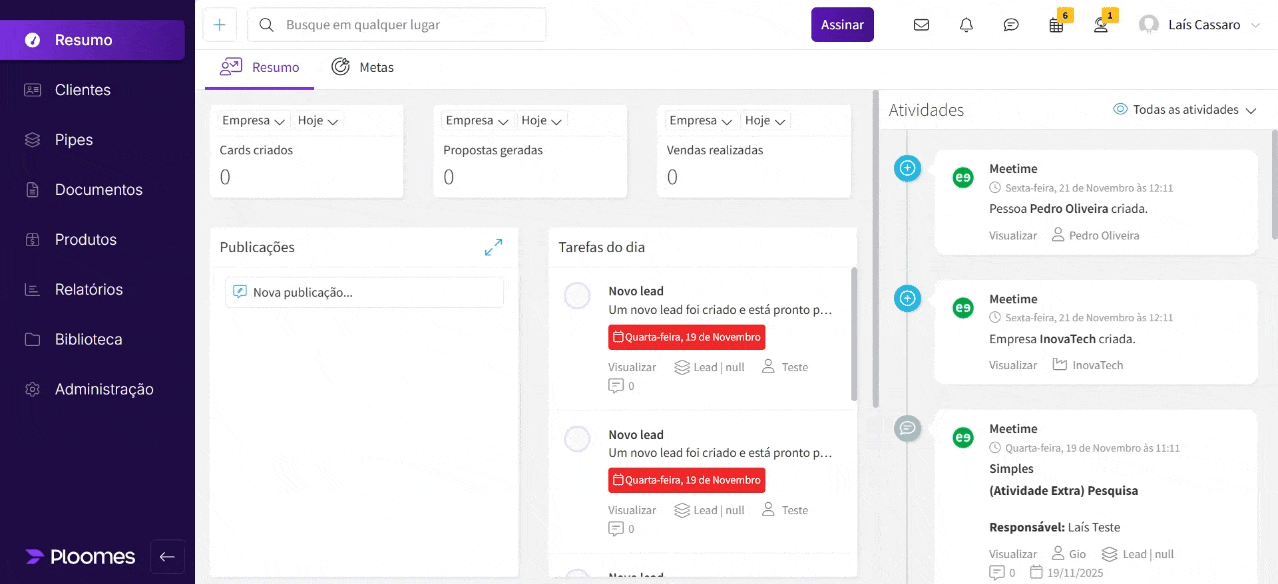Click Visualizar link on InovaTech activity
Viewport: 1278px width, 584px height.
click(x=1013, y=365)
